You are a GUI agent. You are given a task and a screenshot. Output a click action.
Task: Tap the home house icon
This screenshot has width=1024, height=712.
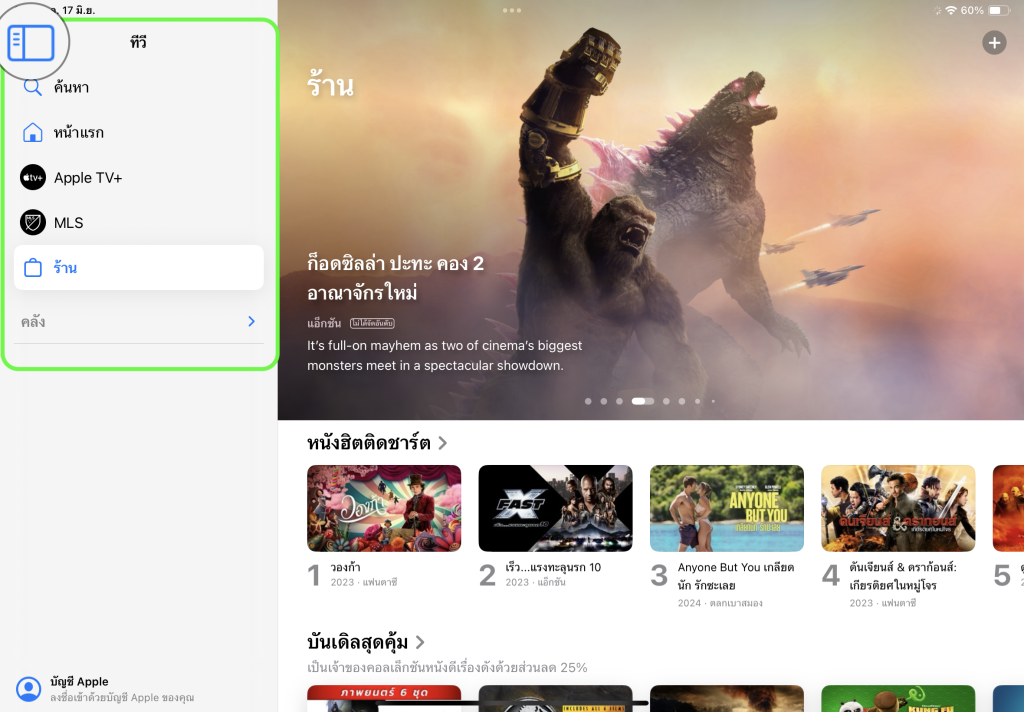33,132
